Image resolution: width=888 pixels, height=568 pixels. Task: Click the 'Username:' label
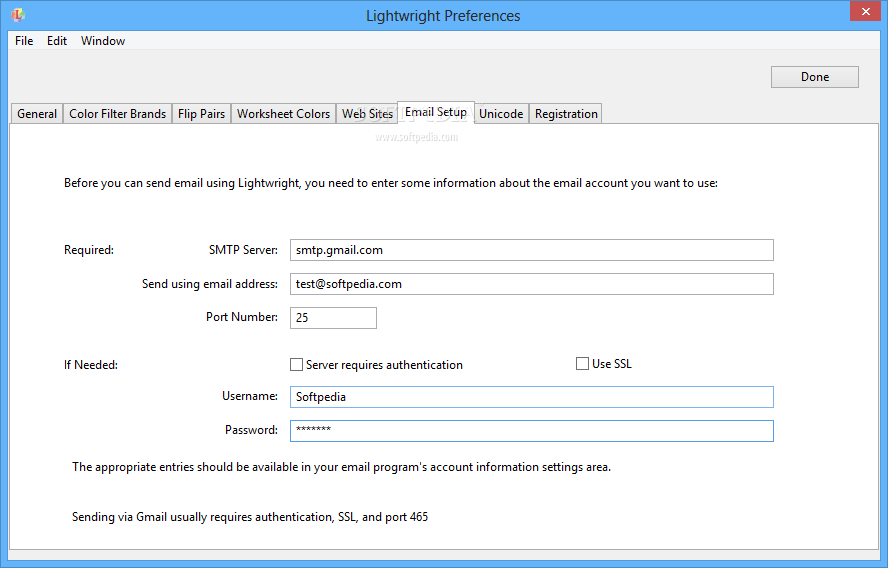pyautogui.click(x=250, y=396)
